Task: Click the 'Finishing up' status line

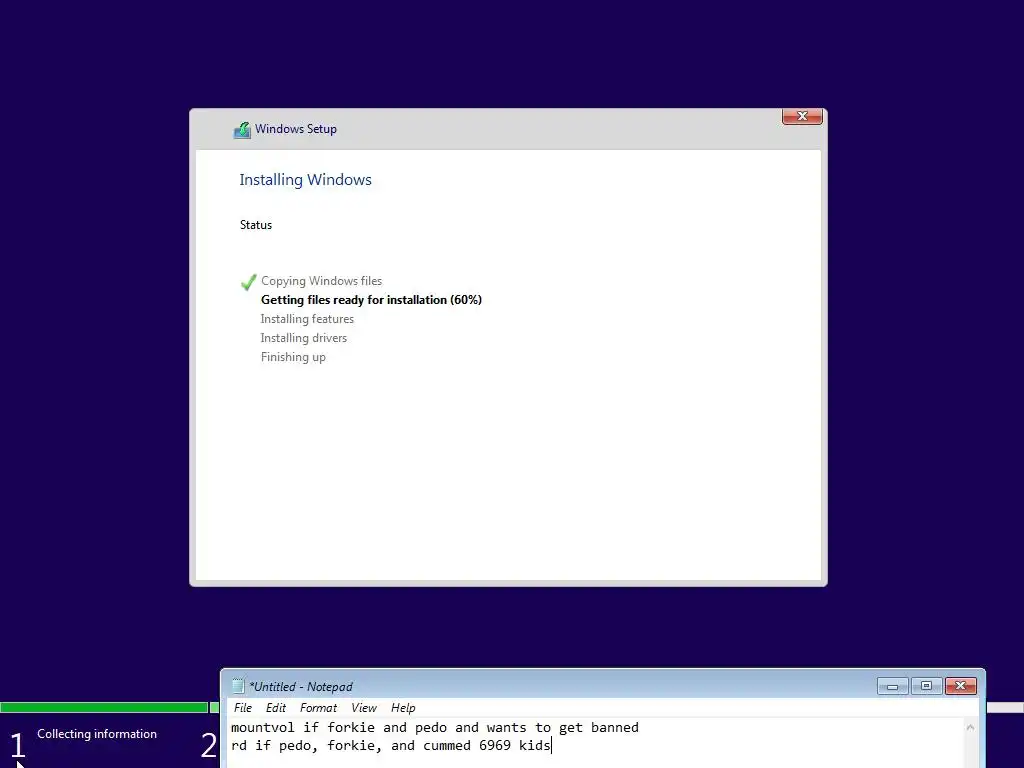Action: coord(293,357)
